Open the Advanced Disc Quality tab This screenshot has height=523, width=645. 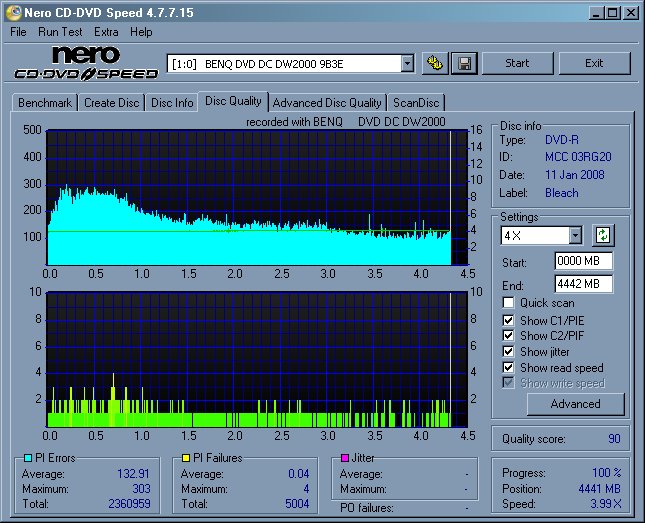click(327, 102)
